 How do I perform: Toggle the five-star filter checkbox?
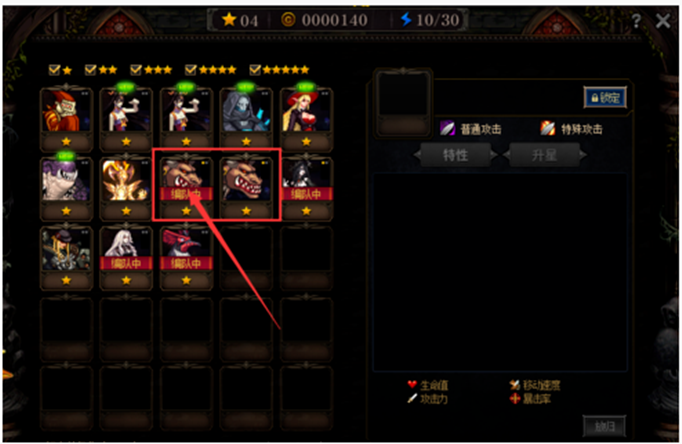[255, 70]
